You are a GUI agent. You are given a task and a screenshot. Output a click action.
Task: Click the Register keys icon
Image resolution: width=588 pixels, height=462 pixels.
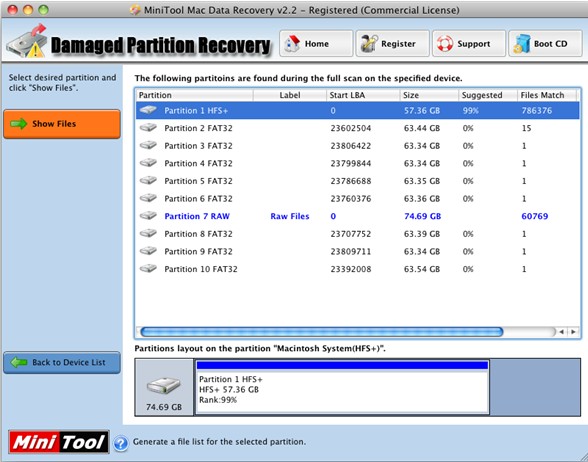point(369,44)
